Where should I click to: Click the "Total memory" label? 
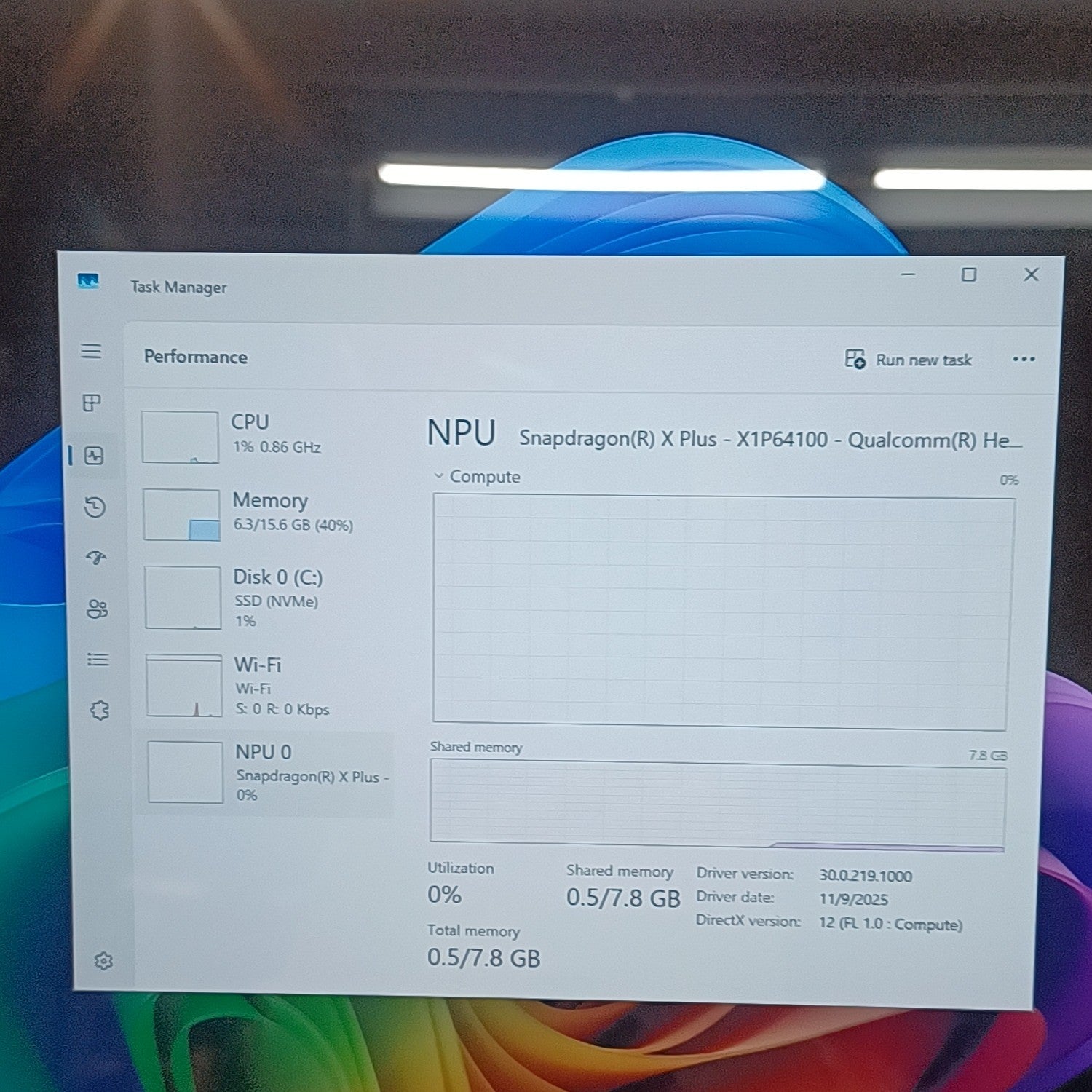(x=473, y=931)
